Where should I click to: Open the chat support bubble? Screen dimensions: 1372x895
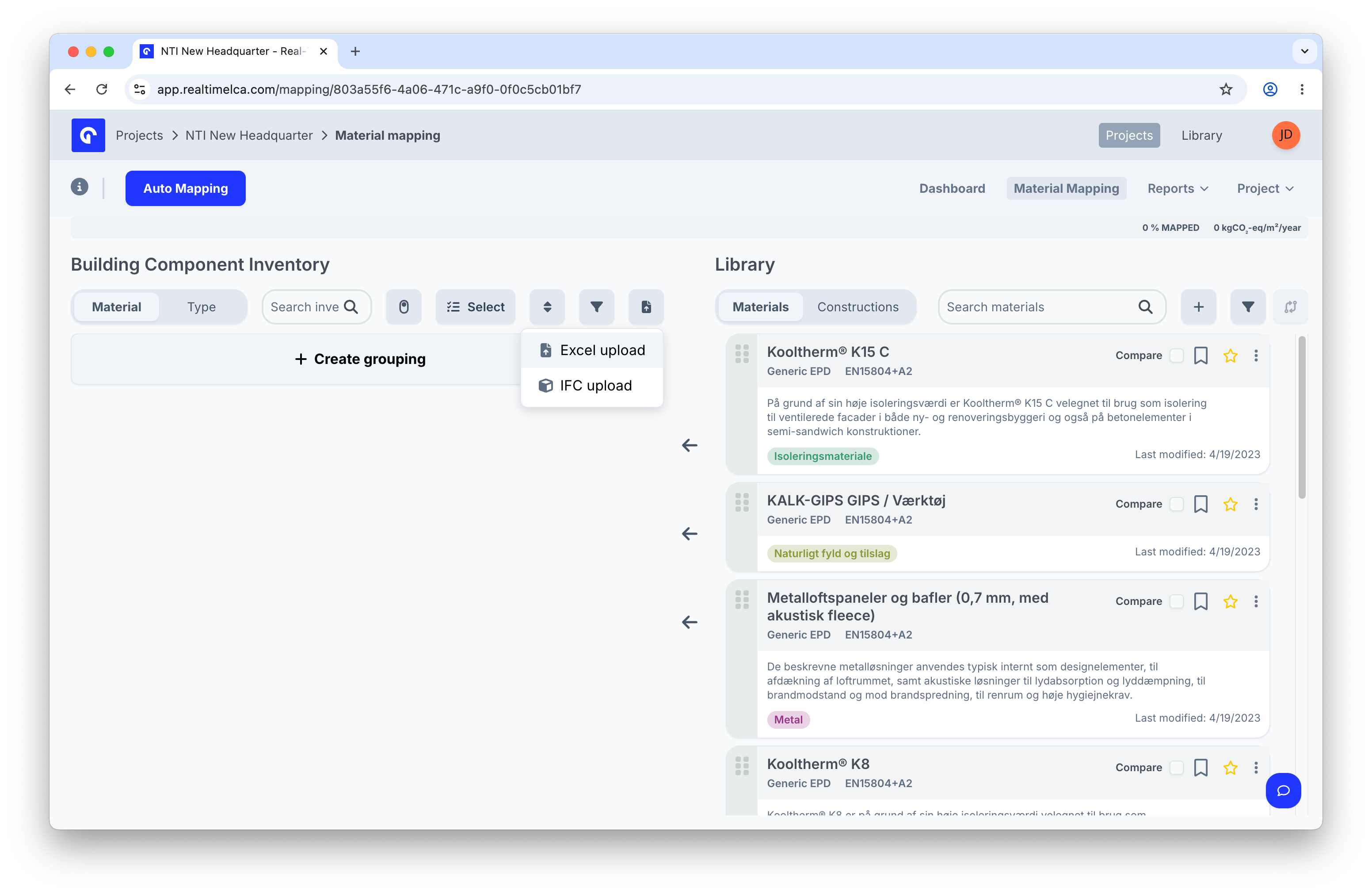click(1283, 791)
